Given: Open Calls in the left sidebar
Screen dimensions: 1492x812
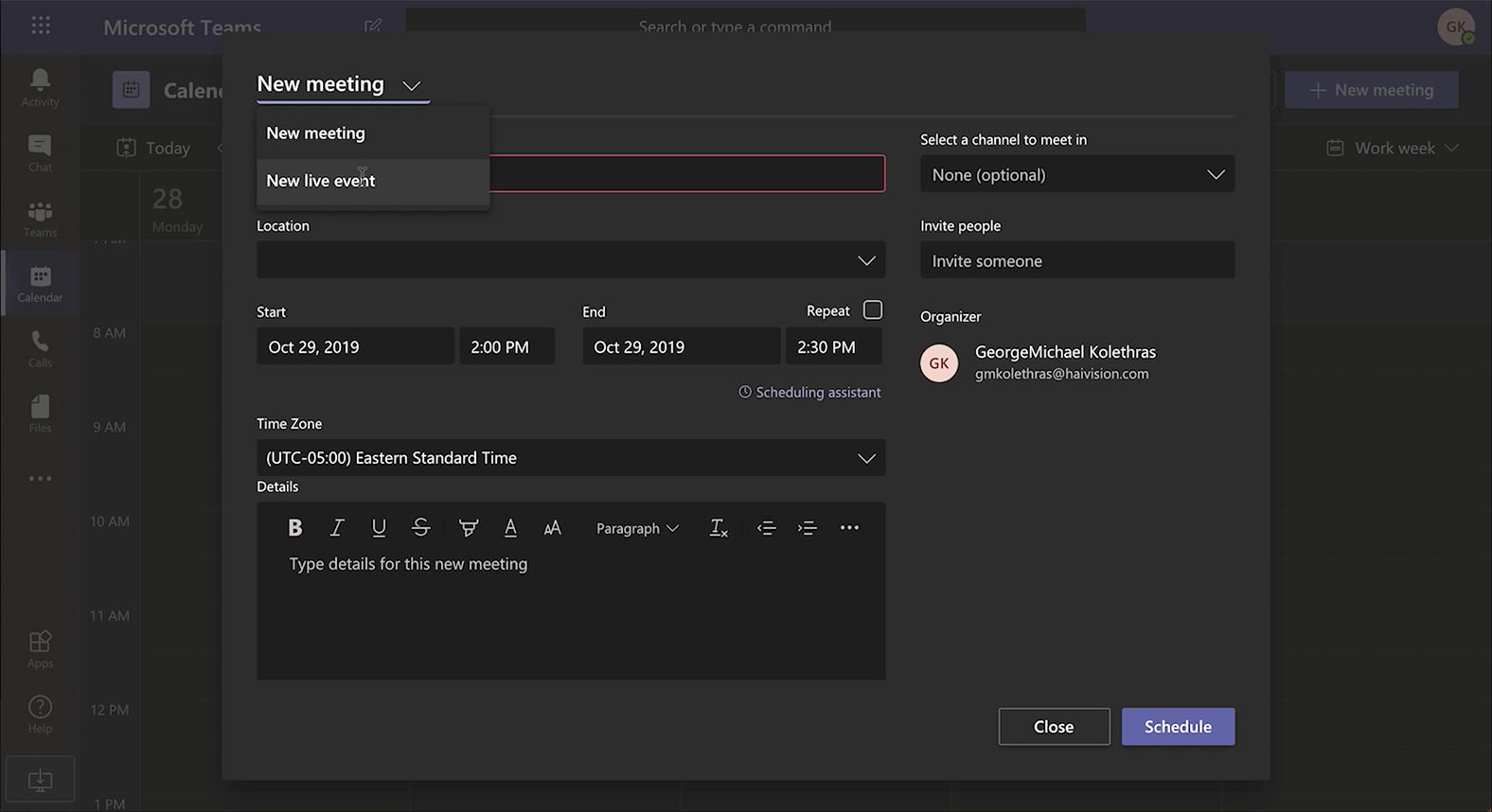Looking at the screenshot, I should [x=40, y=349].
